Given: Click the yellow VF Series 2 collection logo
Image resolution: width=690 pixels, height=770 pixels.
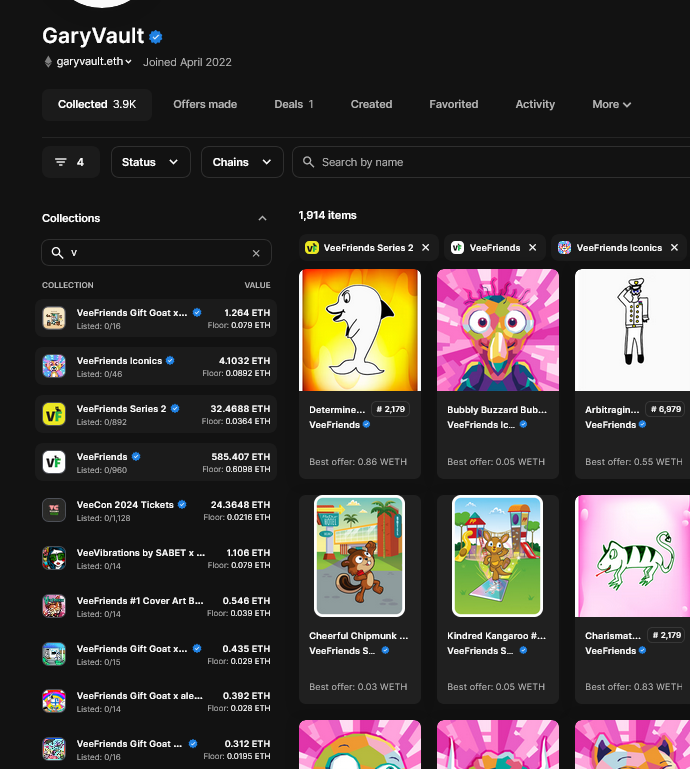Looking at the screenshot, I should coord(54,414).
